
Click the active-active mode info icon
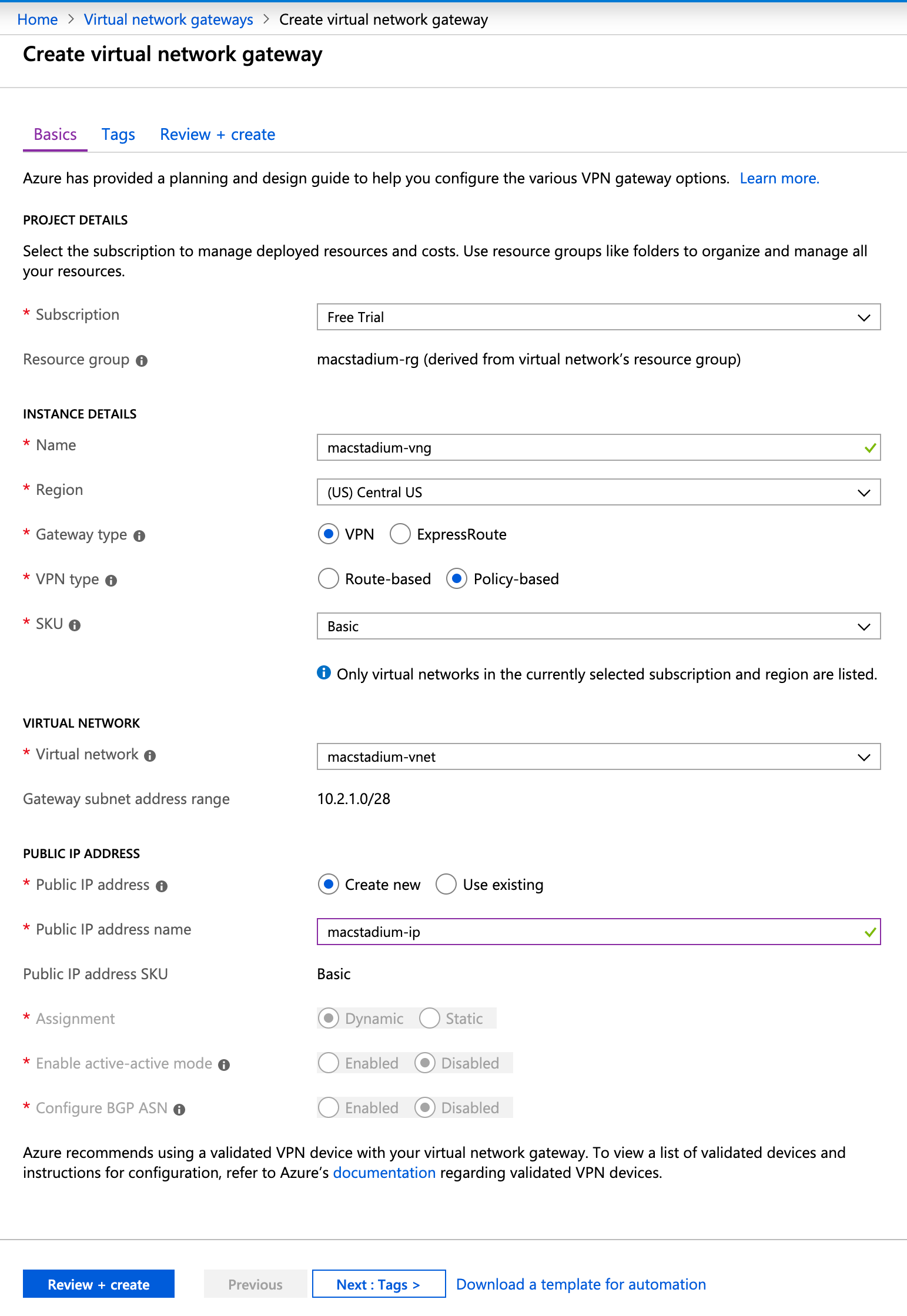point(223,1064)
